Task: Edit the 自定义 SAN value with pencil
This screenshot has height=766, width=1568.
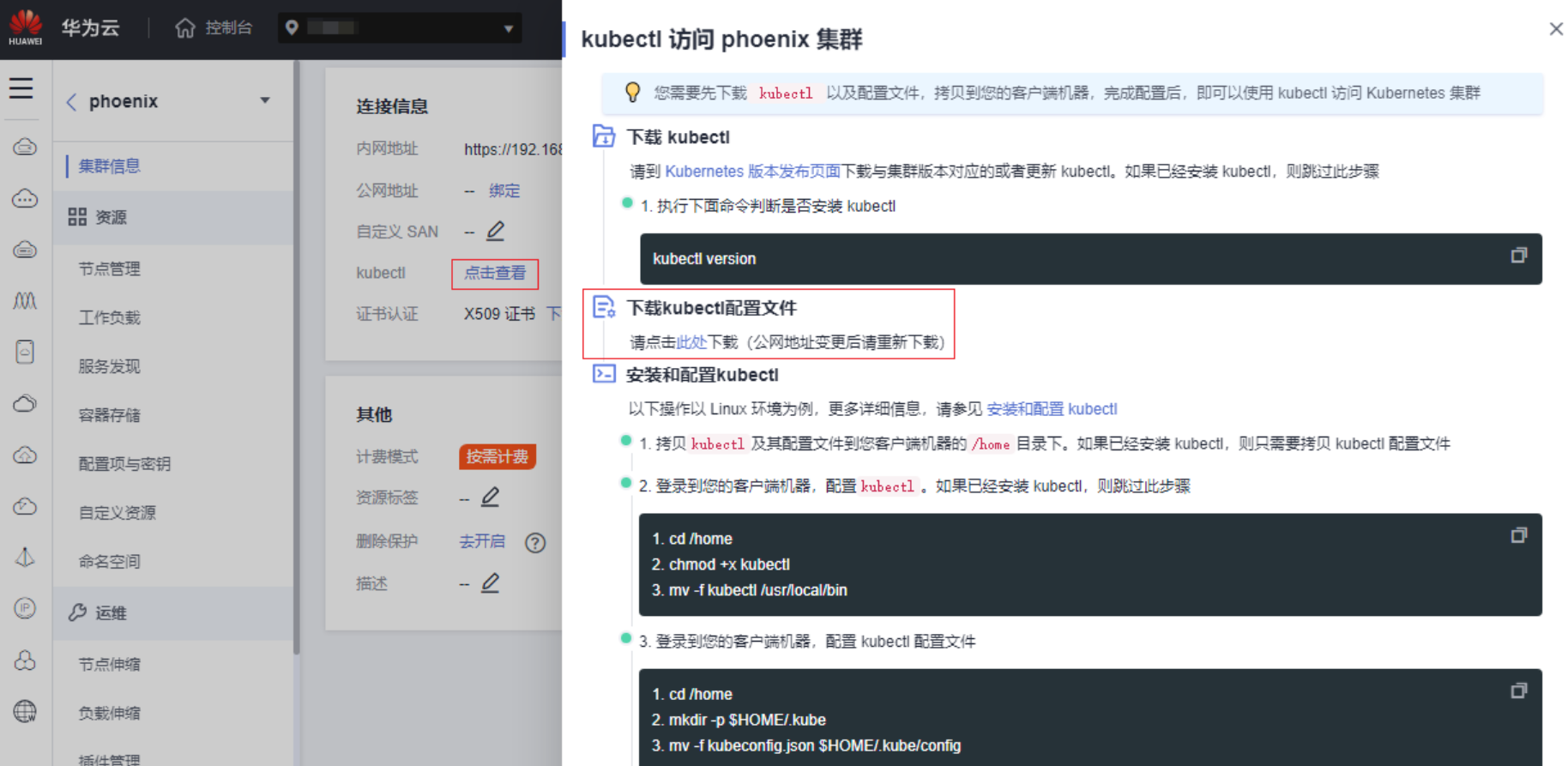Action: (x=496, y=231)
